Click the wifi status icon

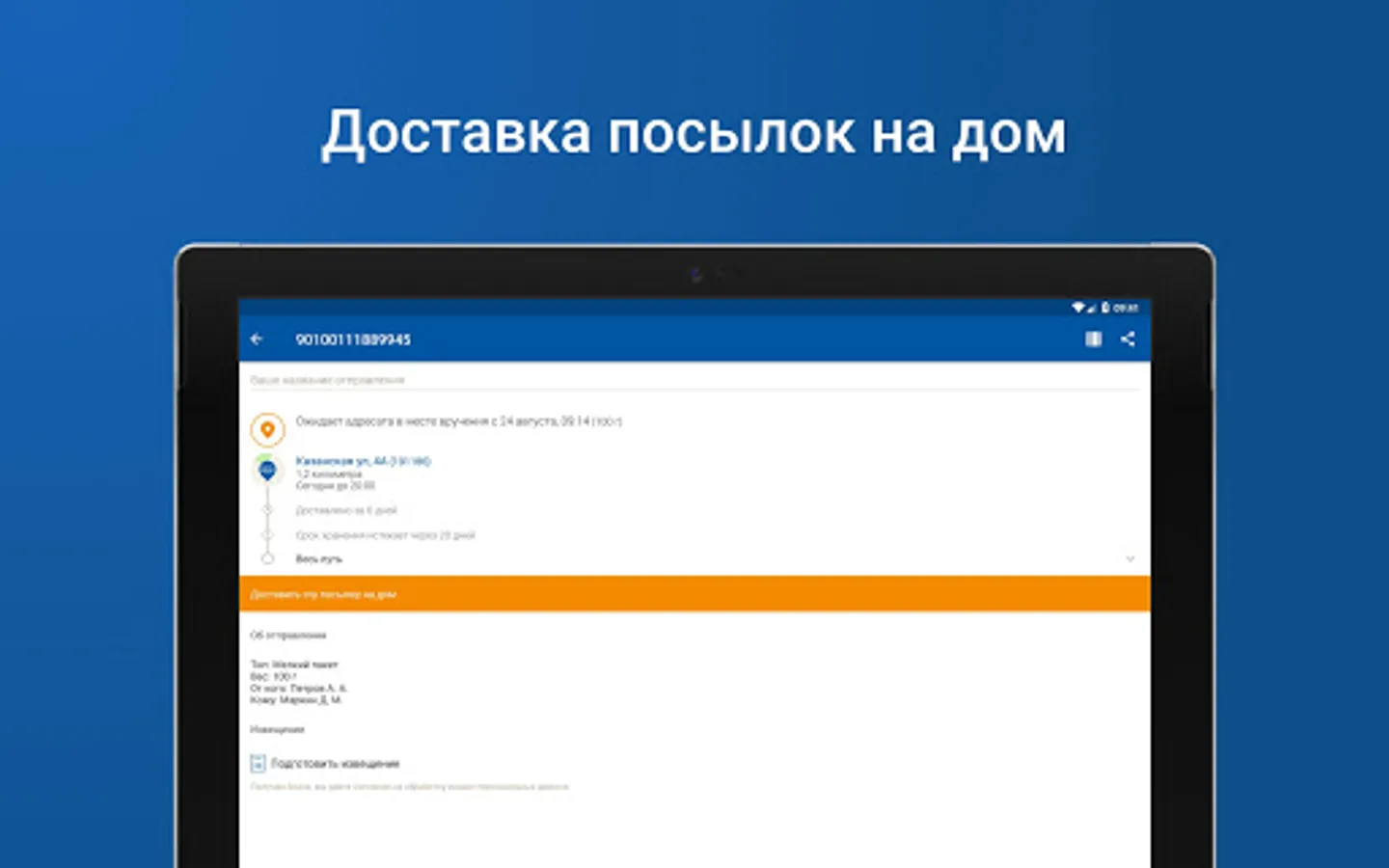tap(1077, 308)
